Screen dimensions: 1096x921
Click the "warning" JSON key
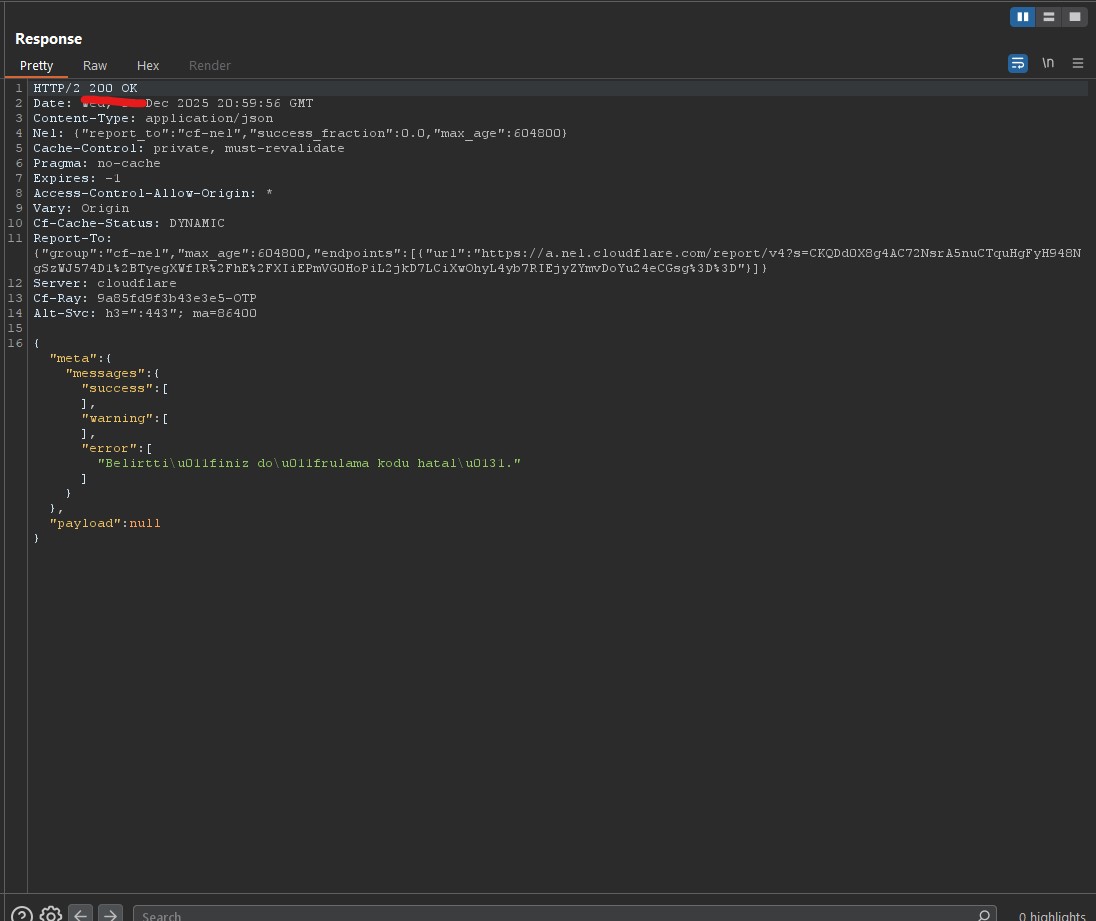[x=117, y=419]
